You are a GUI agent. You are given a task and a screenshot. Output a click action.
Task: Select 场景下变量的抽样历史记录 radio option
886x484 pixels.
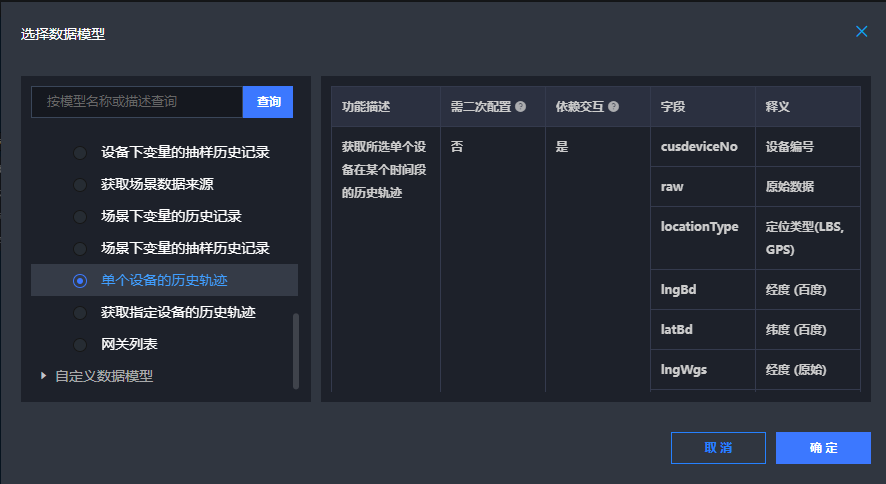pyautogui.click(x=80, y=248)
